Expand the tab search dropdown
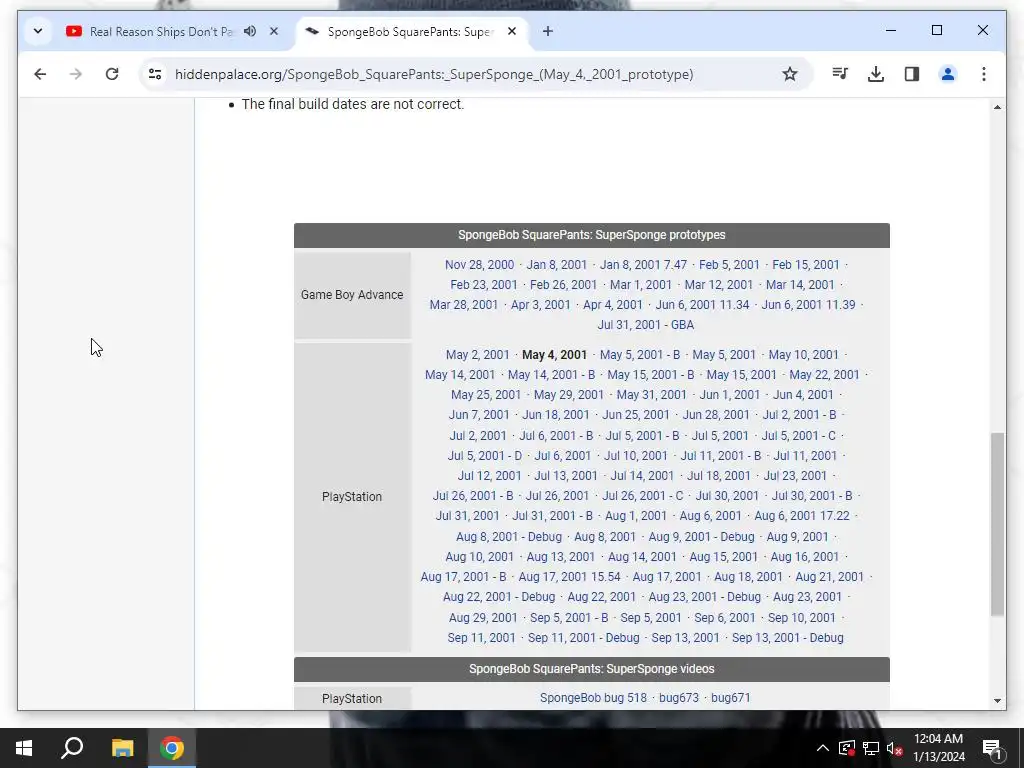 click(x=38, y=31)
